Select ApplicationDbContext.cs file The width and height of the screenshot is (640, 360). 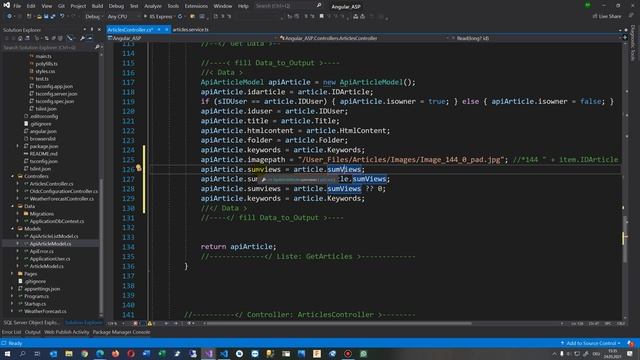point(57,221)
